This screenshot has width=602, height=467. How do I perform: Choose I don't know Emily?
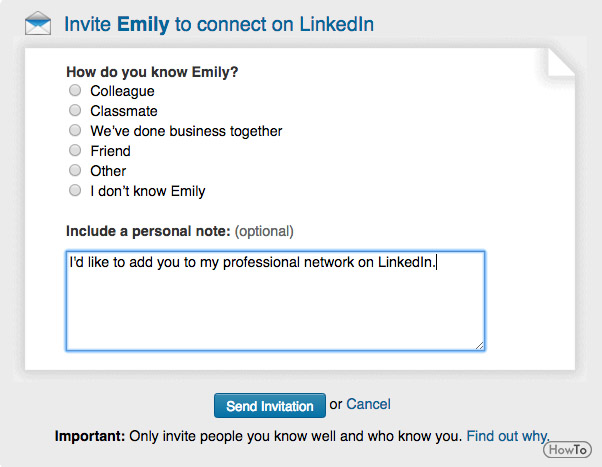coord(75,190)
